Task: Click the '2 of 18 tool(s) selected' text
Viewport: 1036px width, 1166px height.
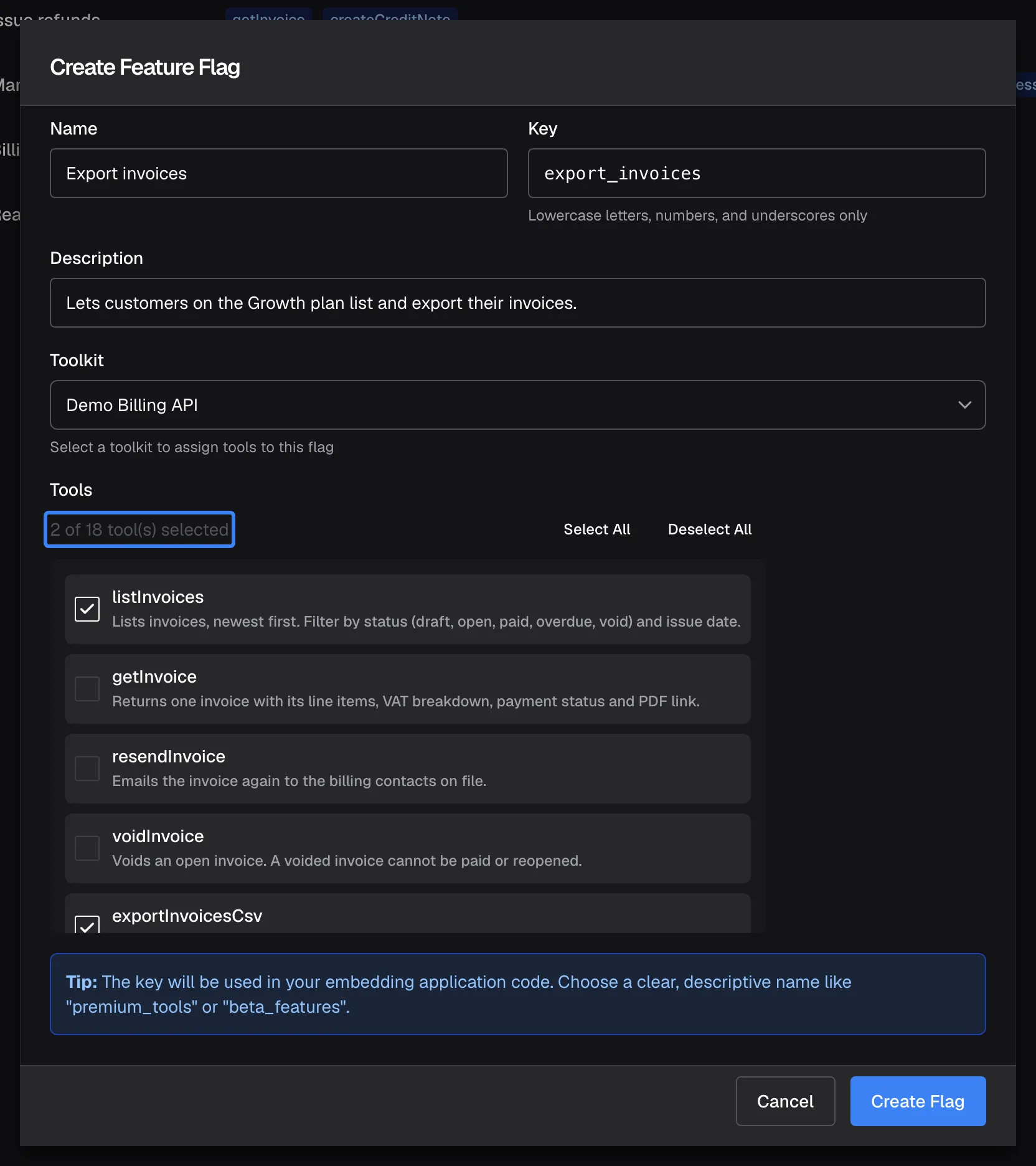Action: tap(139, 529)
